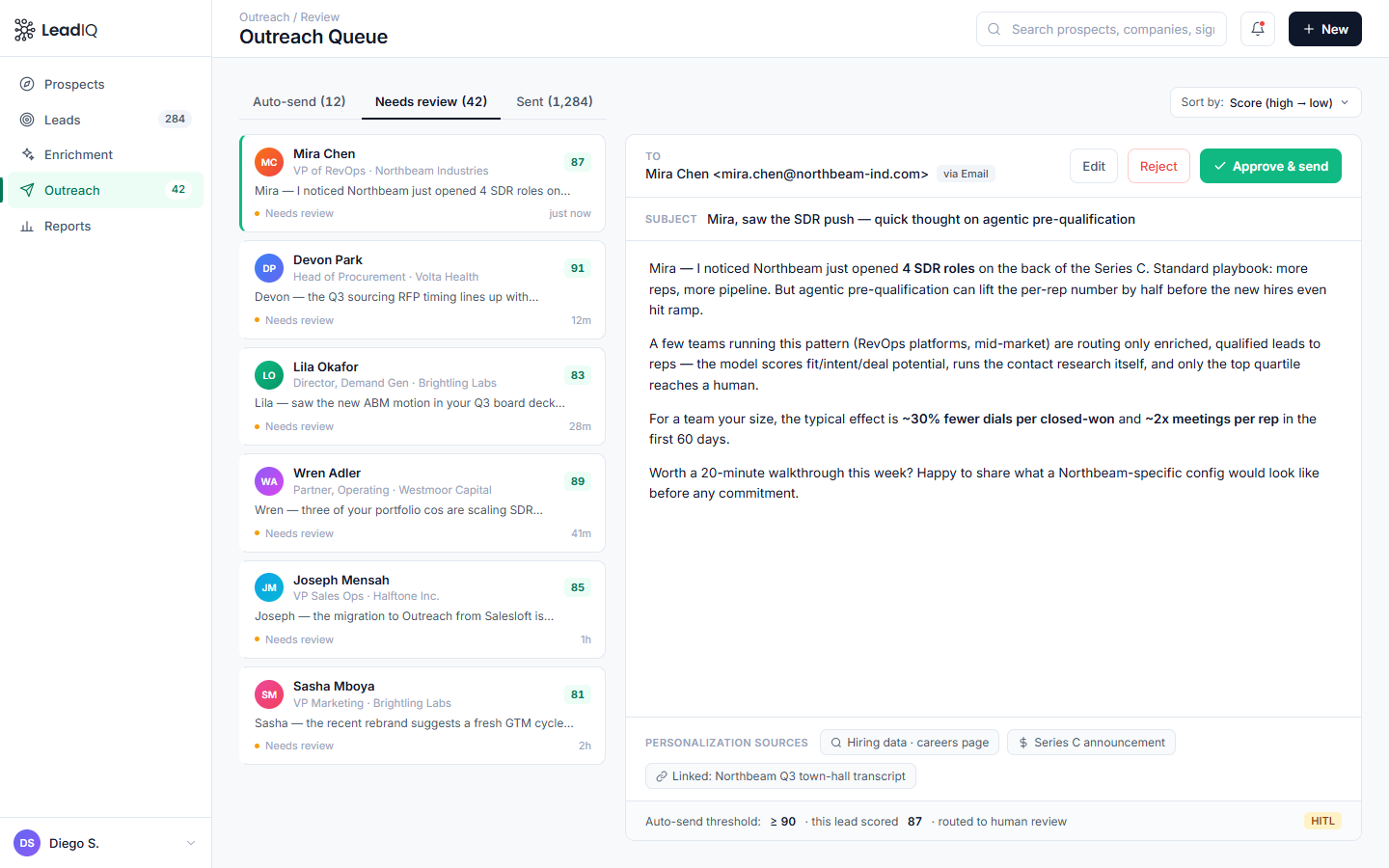The width and height of the screenshot is (1389, 868).
Task: Open linked Northbeam Q3 town-hall transcript
Action: [x=780, y=776]
